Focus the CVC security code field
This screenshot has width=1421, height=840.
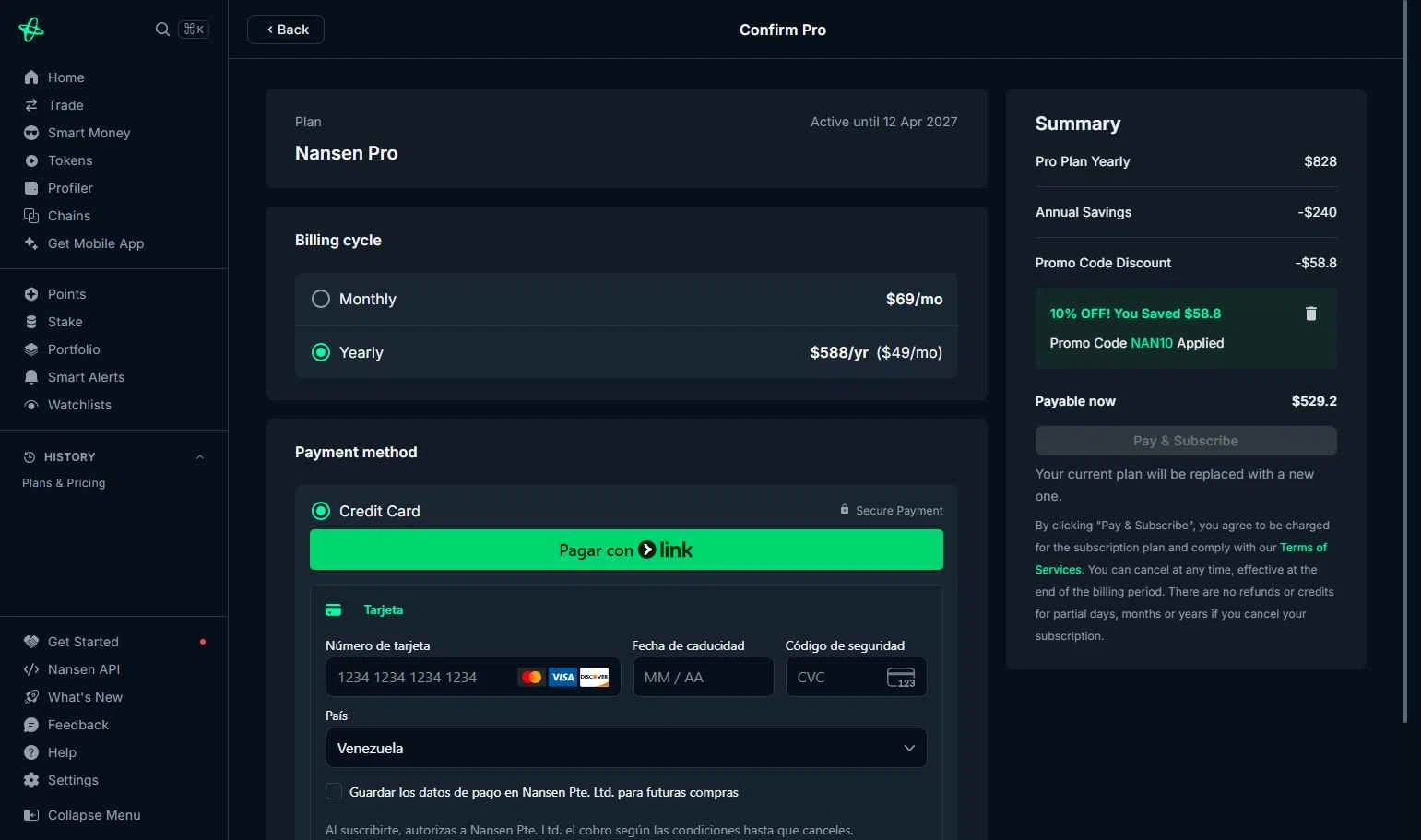click(x=856, y=677)
